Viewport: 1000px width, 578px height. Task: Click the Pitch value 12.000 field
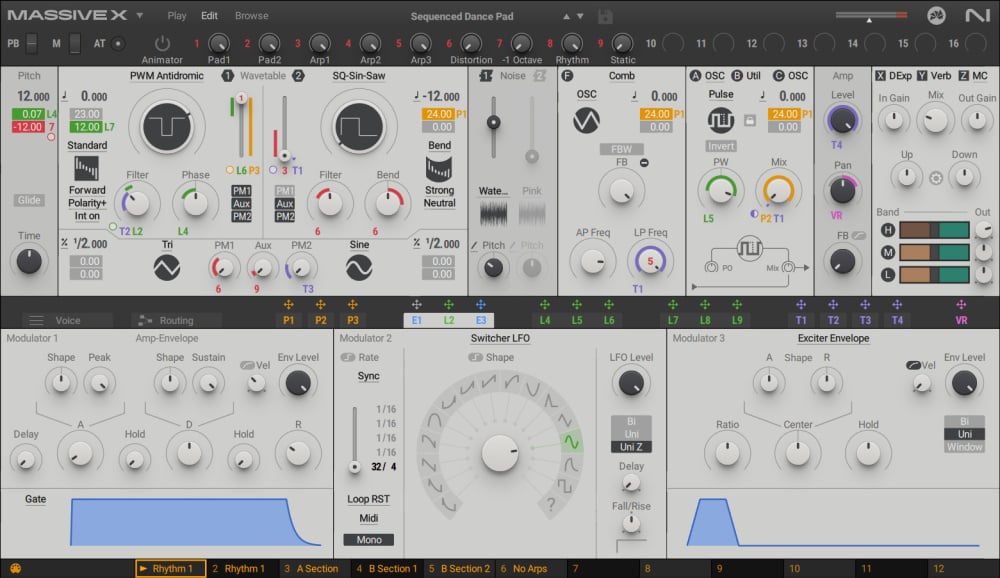coord(33,96)
